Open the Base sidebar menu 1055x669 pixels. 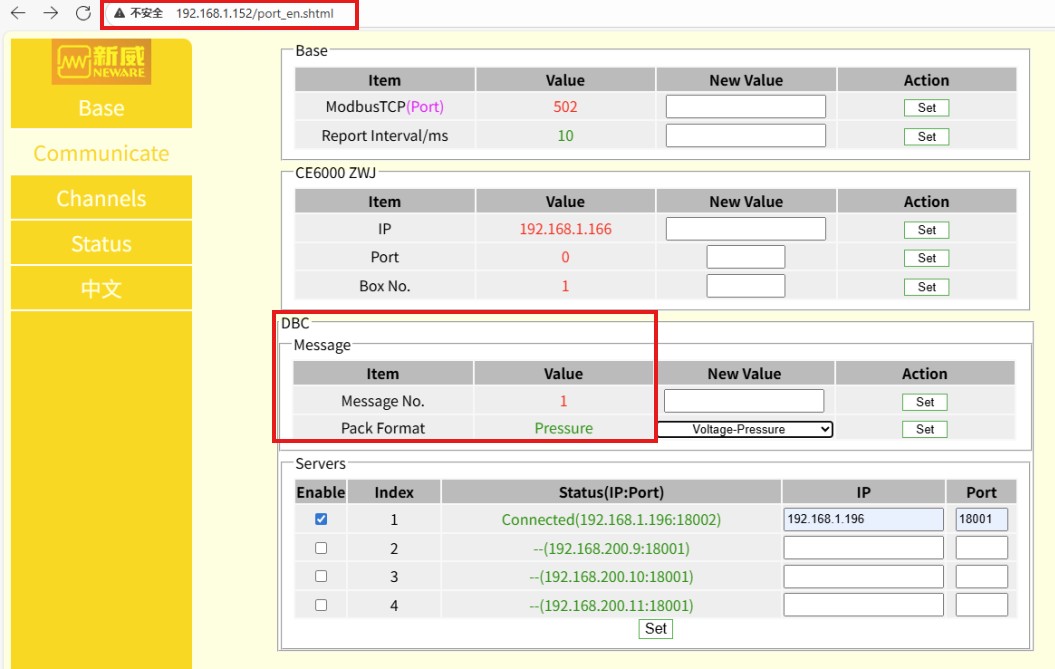[101, 108]
